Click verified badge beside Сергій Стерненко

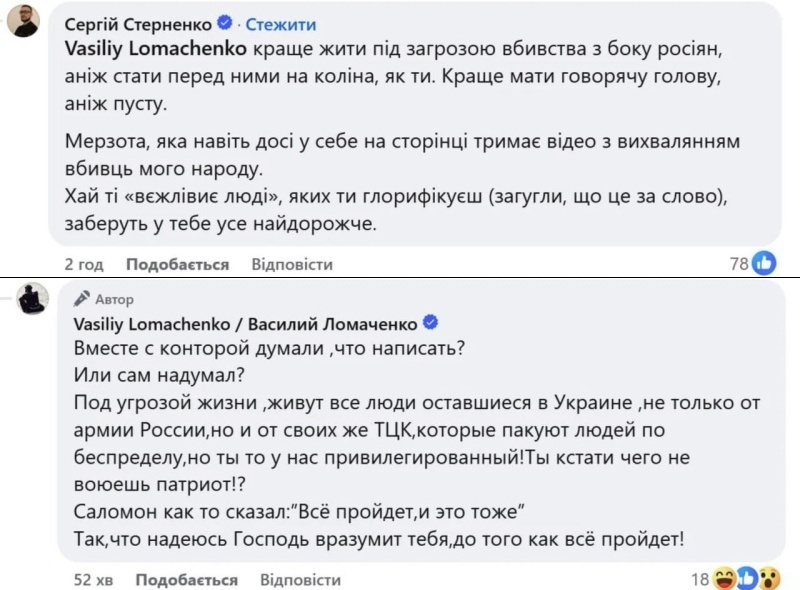pyautogui.click(x=225, y=24)
